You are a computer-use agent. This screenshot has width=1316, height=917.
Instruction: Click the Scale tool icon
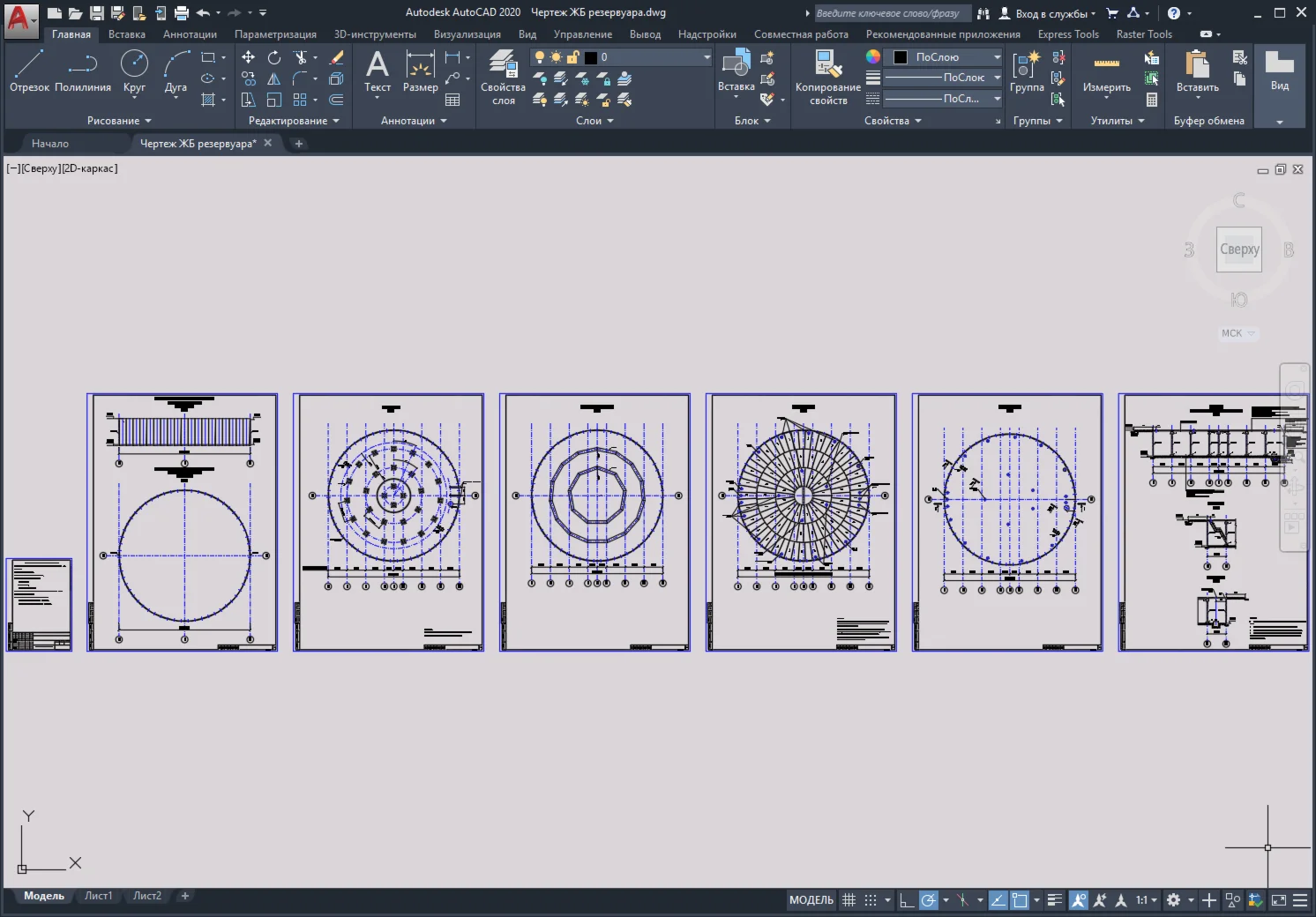274,100
